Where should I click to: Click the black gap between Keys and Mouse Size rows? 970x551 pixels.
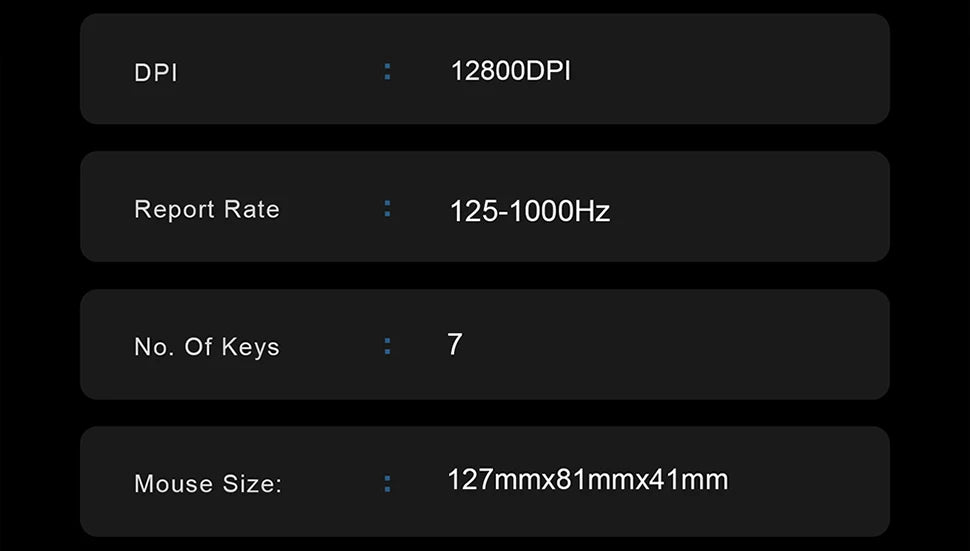click(485, 413)
